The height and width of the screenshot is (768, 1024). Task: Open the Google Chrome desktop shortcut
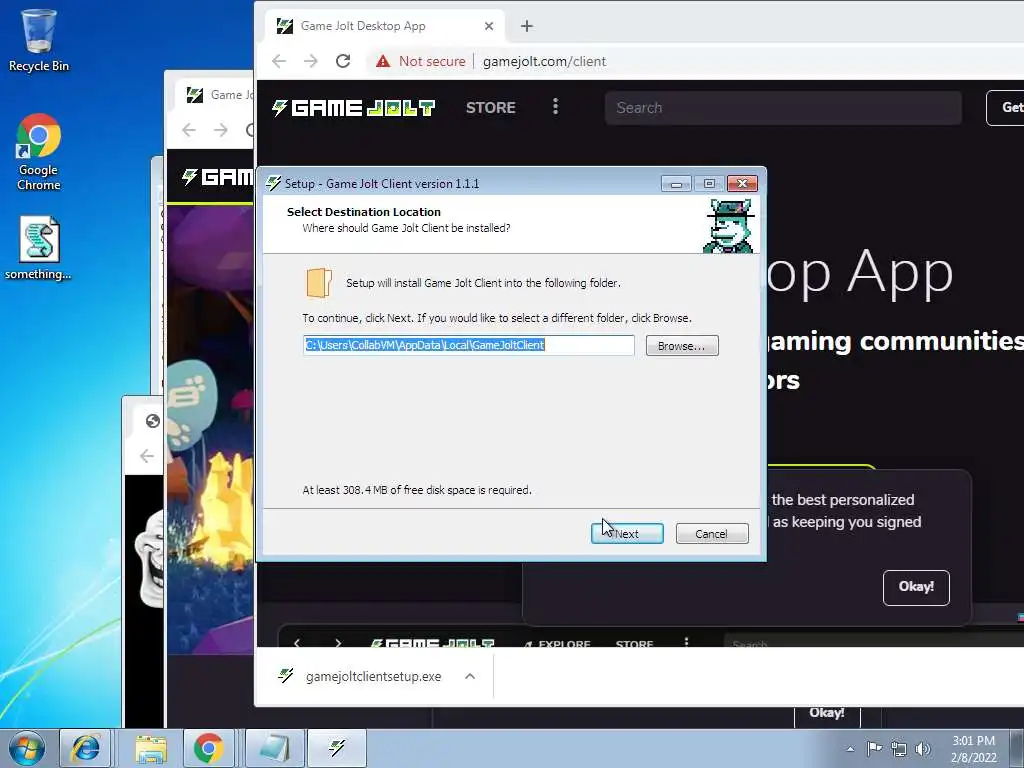pyautogui.click(x=39, y=152)
